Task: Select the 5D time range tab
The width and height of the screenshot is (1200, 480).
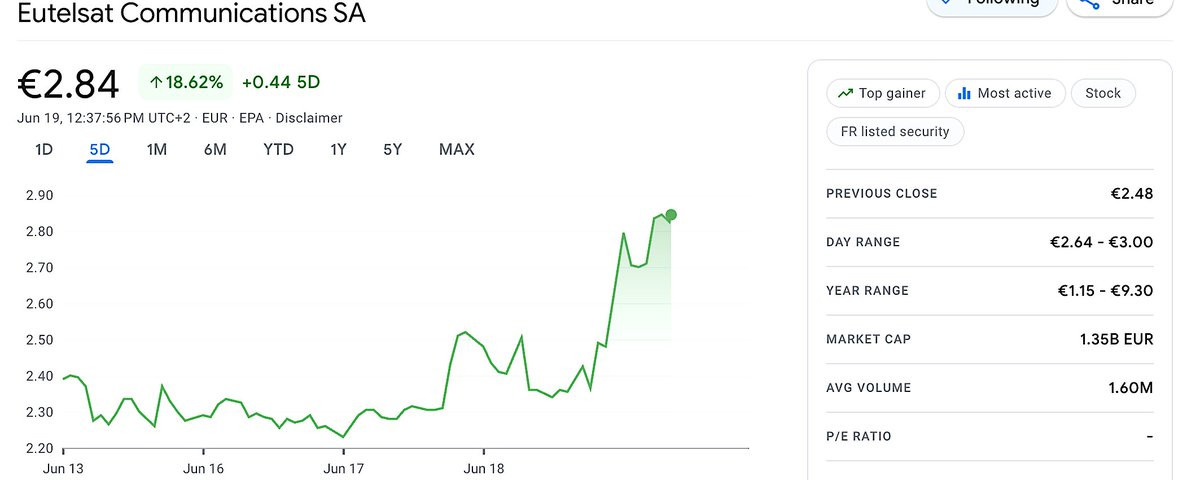Action: pos(100,150)
